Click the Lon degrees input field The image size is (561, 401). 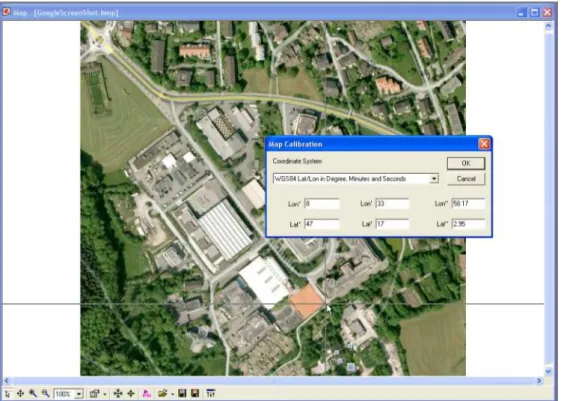point(322,204)
